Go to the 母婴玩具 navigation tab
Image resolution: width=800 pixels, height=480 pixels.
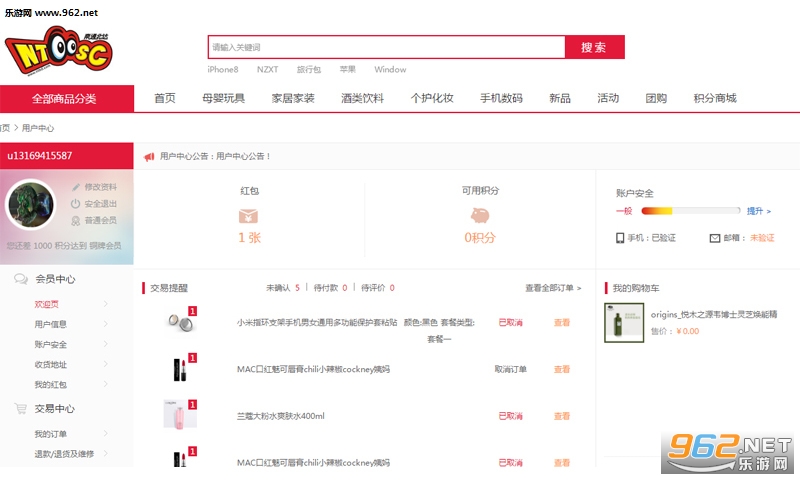tap(222, 98)
